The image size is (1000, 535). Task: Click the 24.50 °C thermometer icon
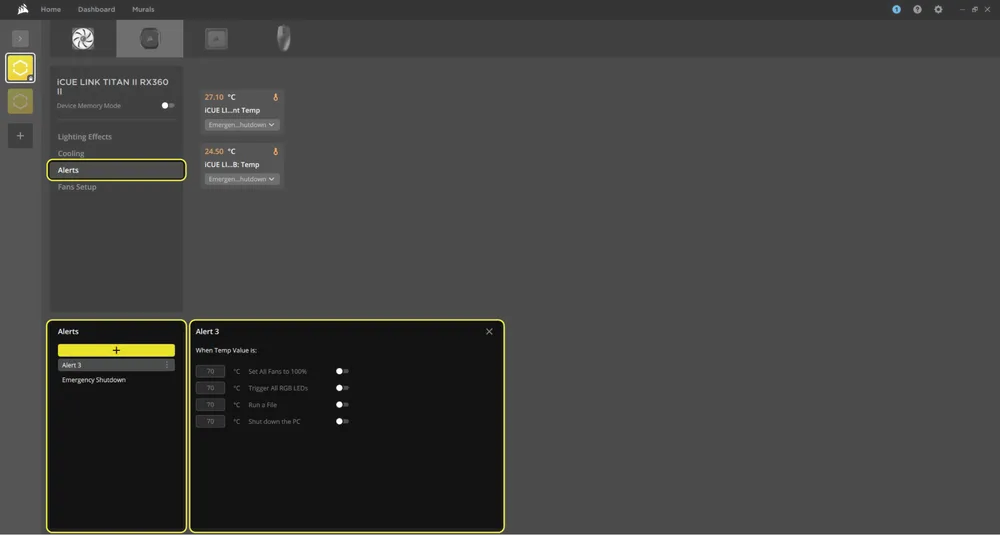pos(276,152)
